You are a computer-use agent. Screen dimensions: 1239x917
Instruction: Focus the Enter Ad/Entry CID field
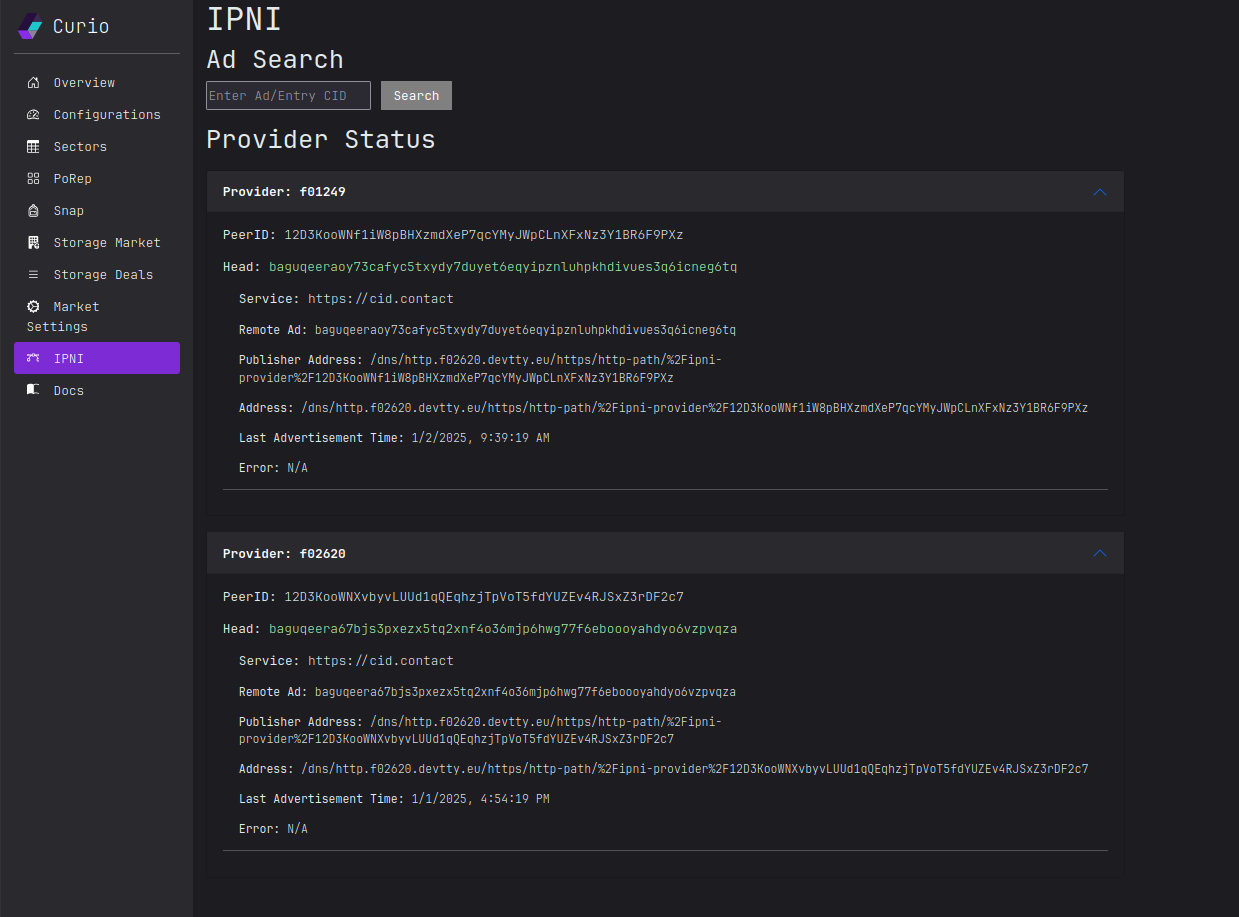[288, 96]
